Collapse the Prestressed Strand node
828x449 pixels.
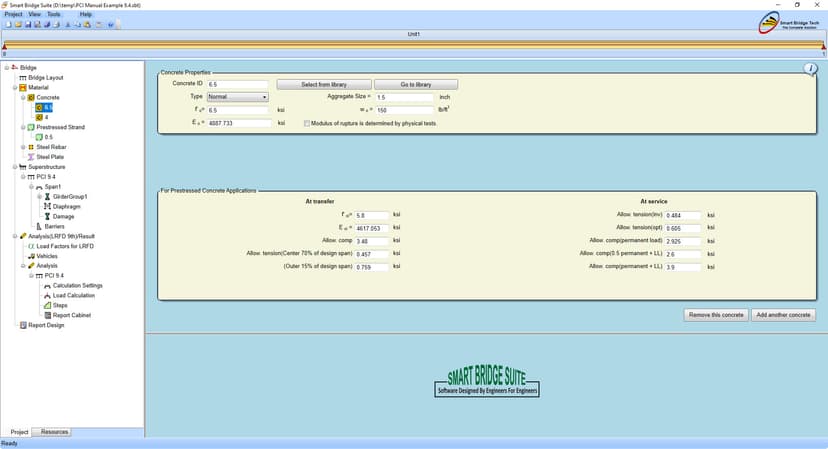(x=23, y=127)
